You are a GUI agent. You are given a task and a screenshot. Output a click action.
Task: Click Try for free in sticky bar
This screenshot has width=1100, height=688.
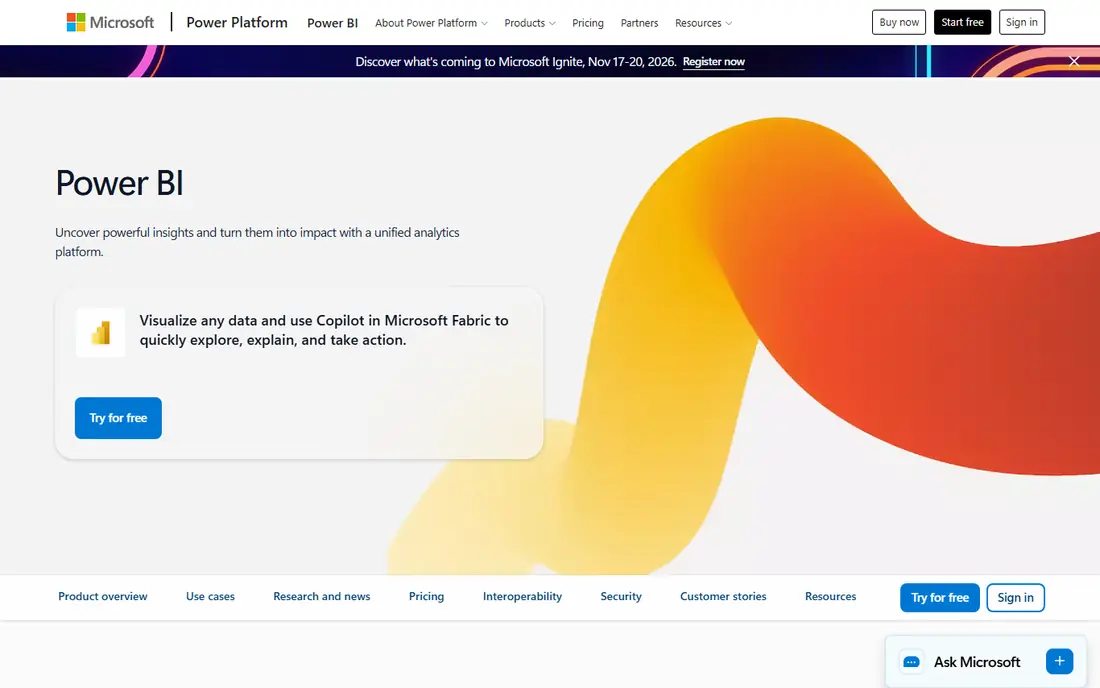939,598
